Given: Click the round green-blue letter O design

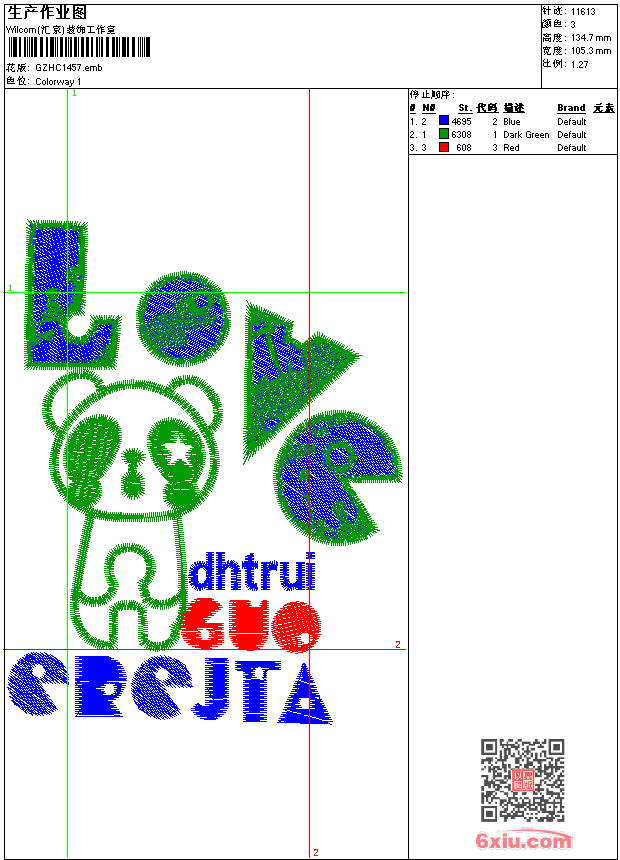Looking at the screenshot, I should click(183, 319).
